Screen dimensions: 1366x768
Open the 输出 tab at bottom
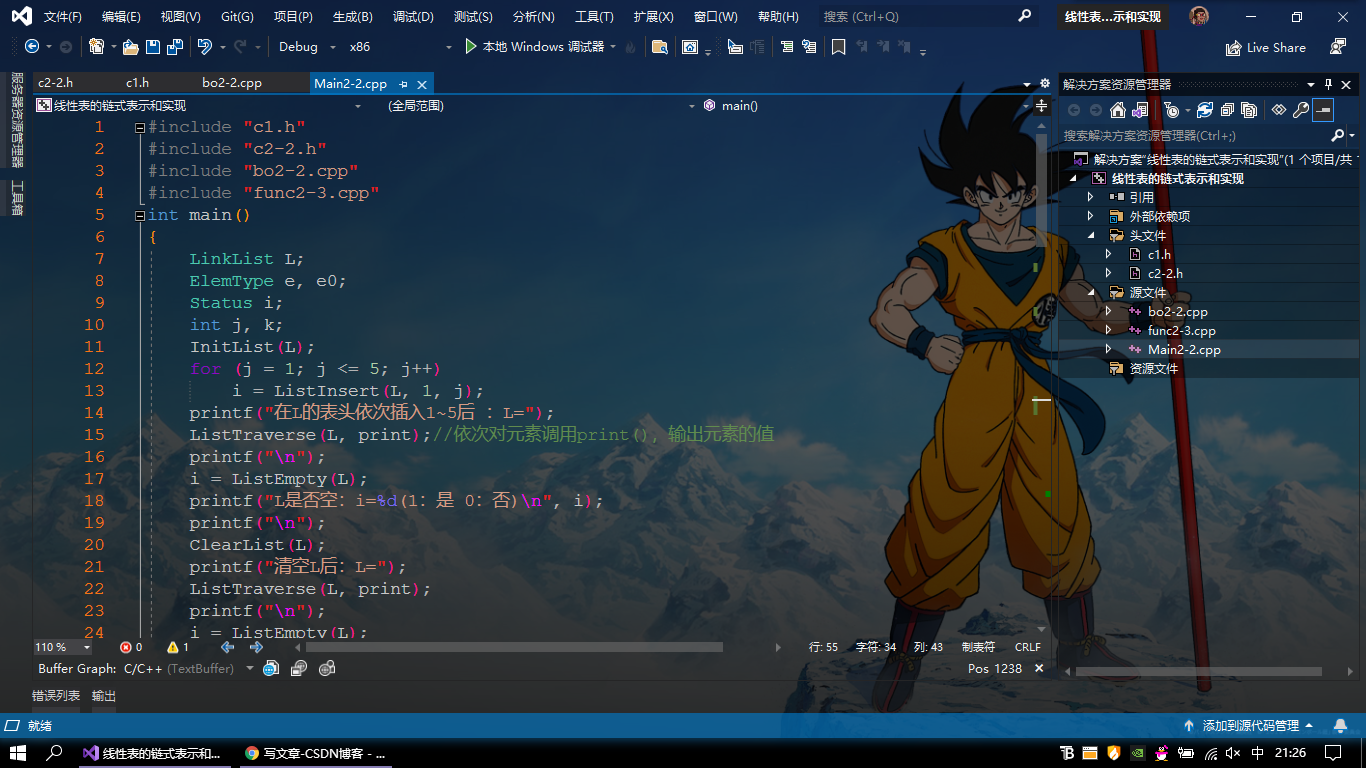[104, 696]
